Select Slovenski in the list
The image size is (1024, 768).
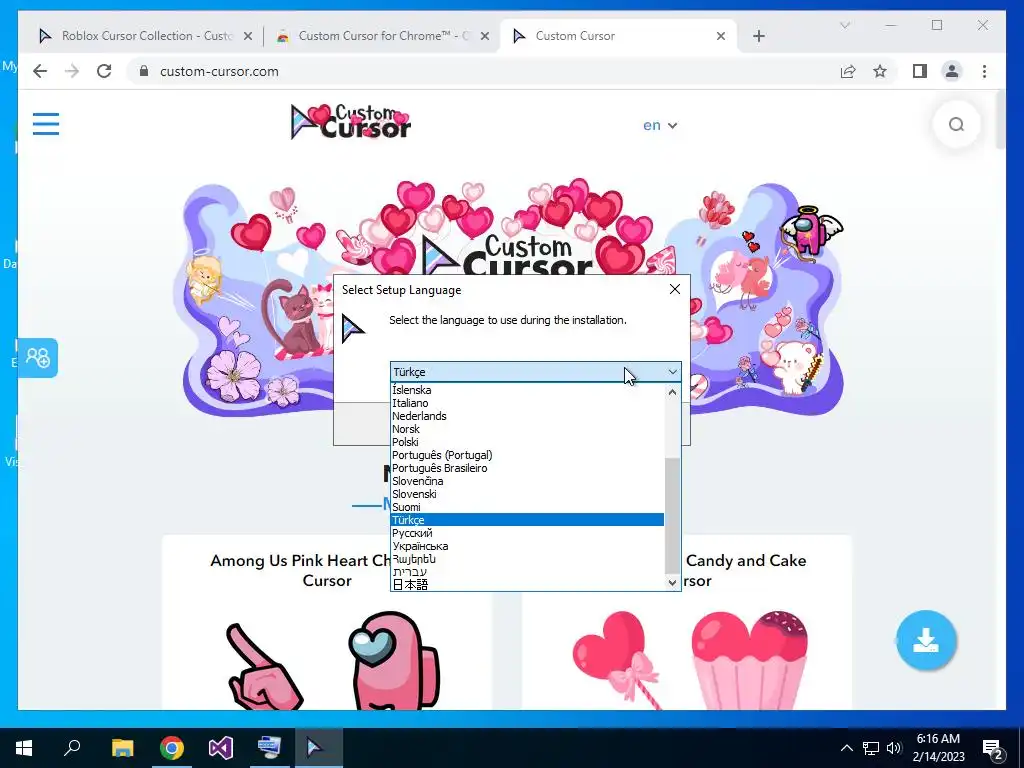(x=527, y=494)
